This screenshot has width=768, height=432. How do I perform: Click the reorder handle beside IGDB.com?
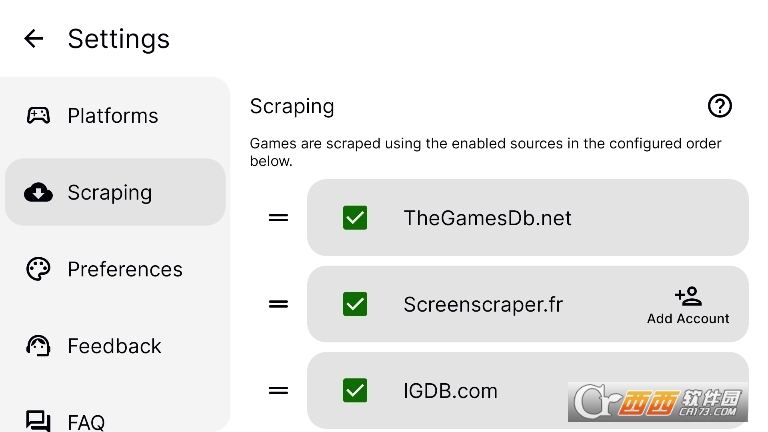coord(278,390)
